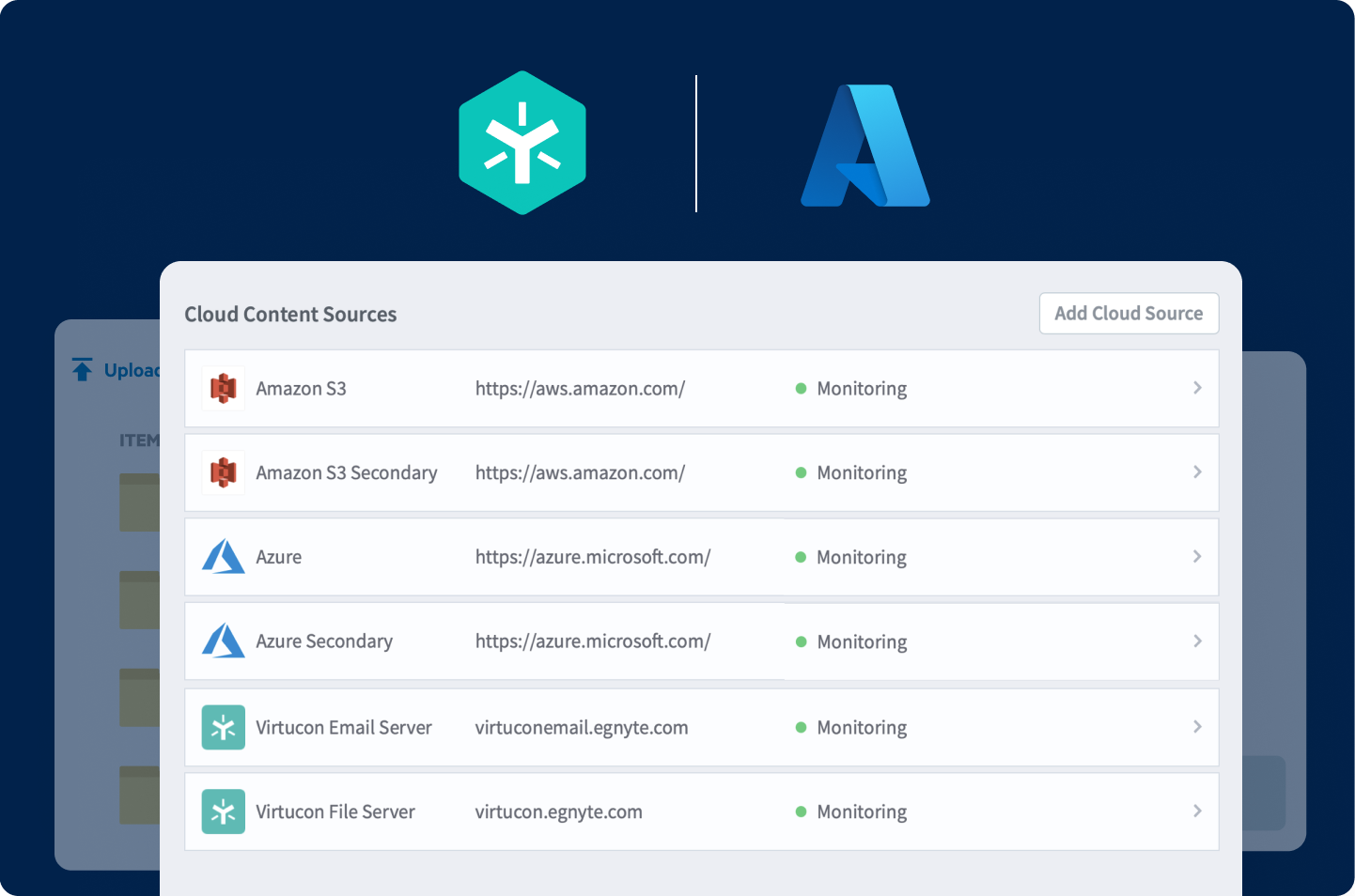
Task: Select the Virtucon File Server Egnyte icon
Action: (x=223, y=811)
